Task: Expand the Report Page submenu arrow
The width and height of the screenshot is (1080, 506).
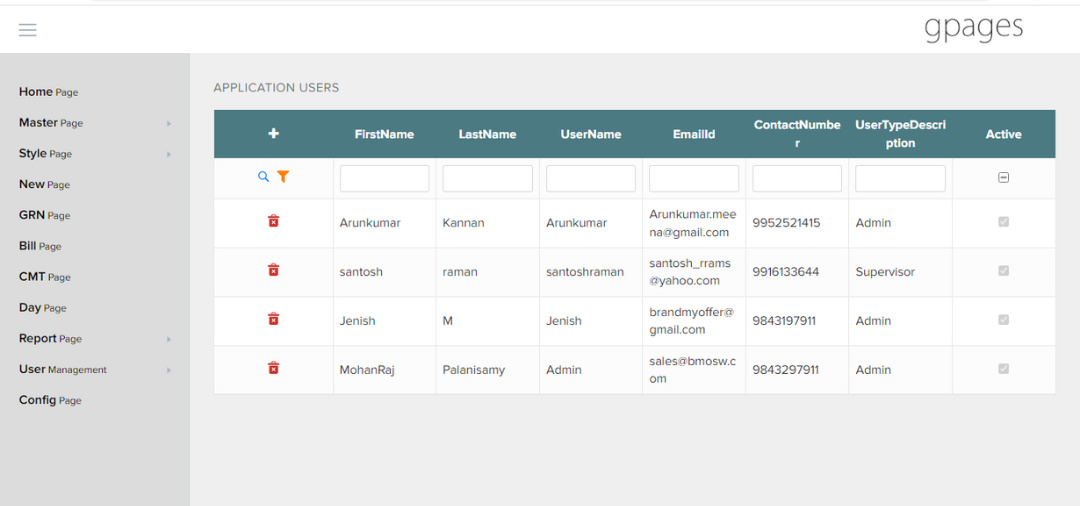Action: pyautogui.click(x=169, y=339)
